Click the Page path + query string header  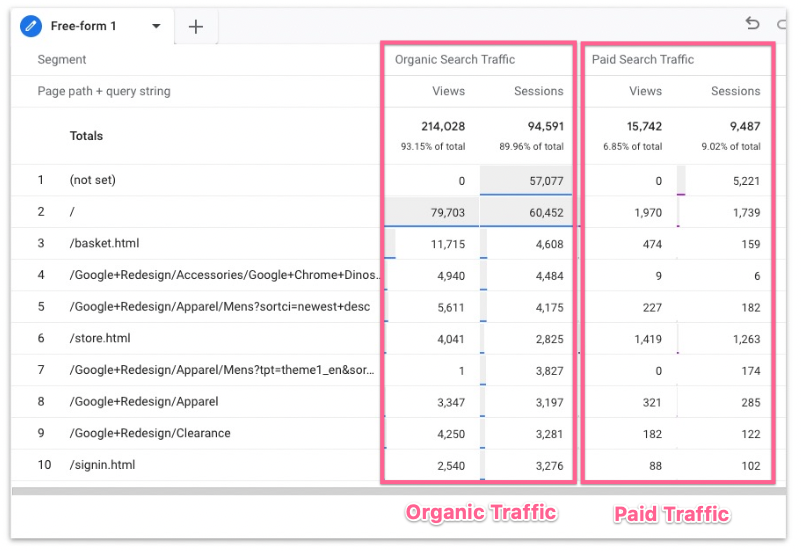(104, 91)
